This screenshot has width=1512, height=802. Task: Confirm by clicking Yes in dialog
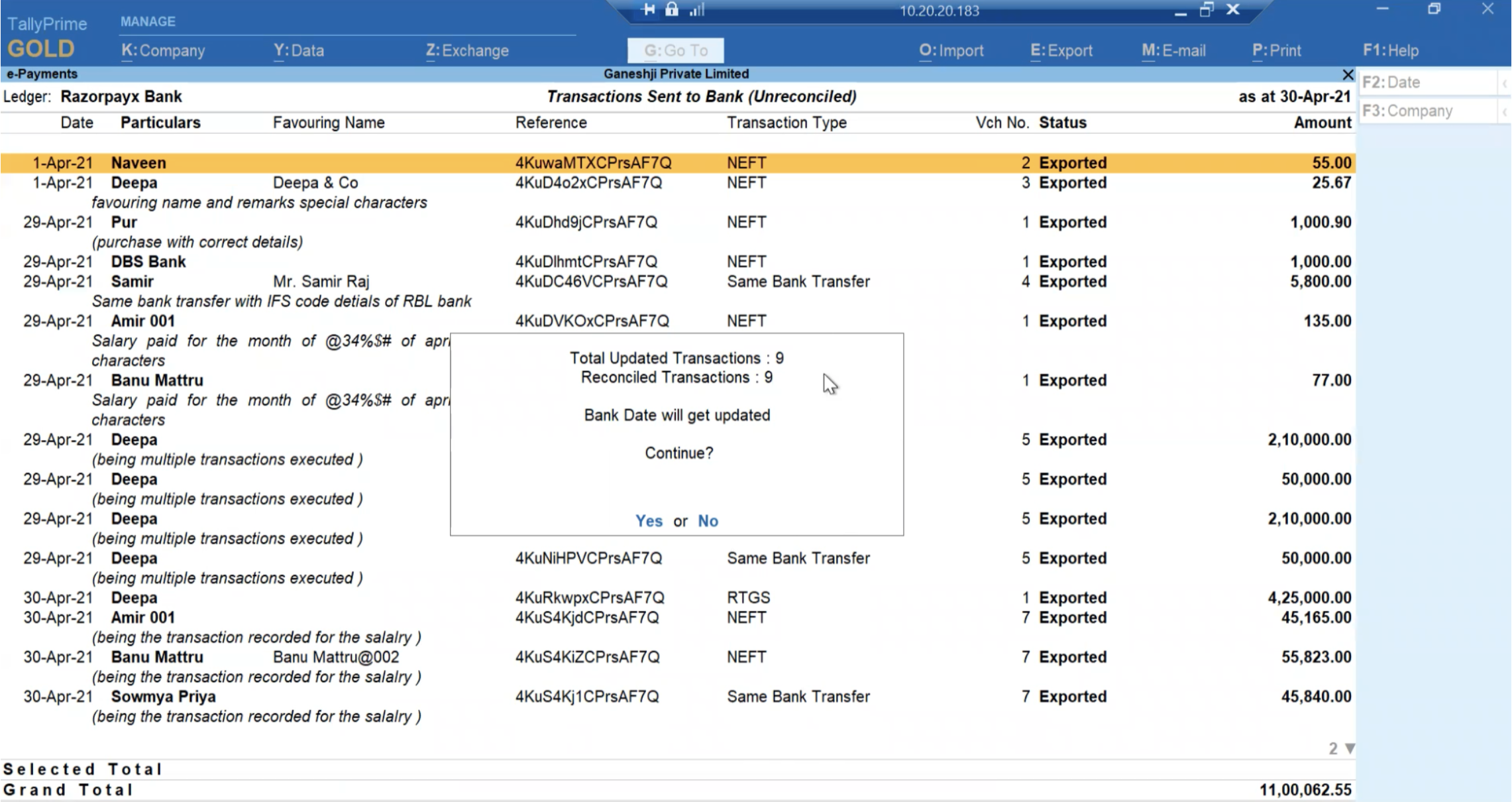point(649,521)
